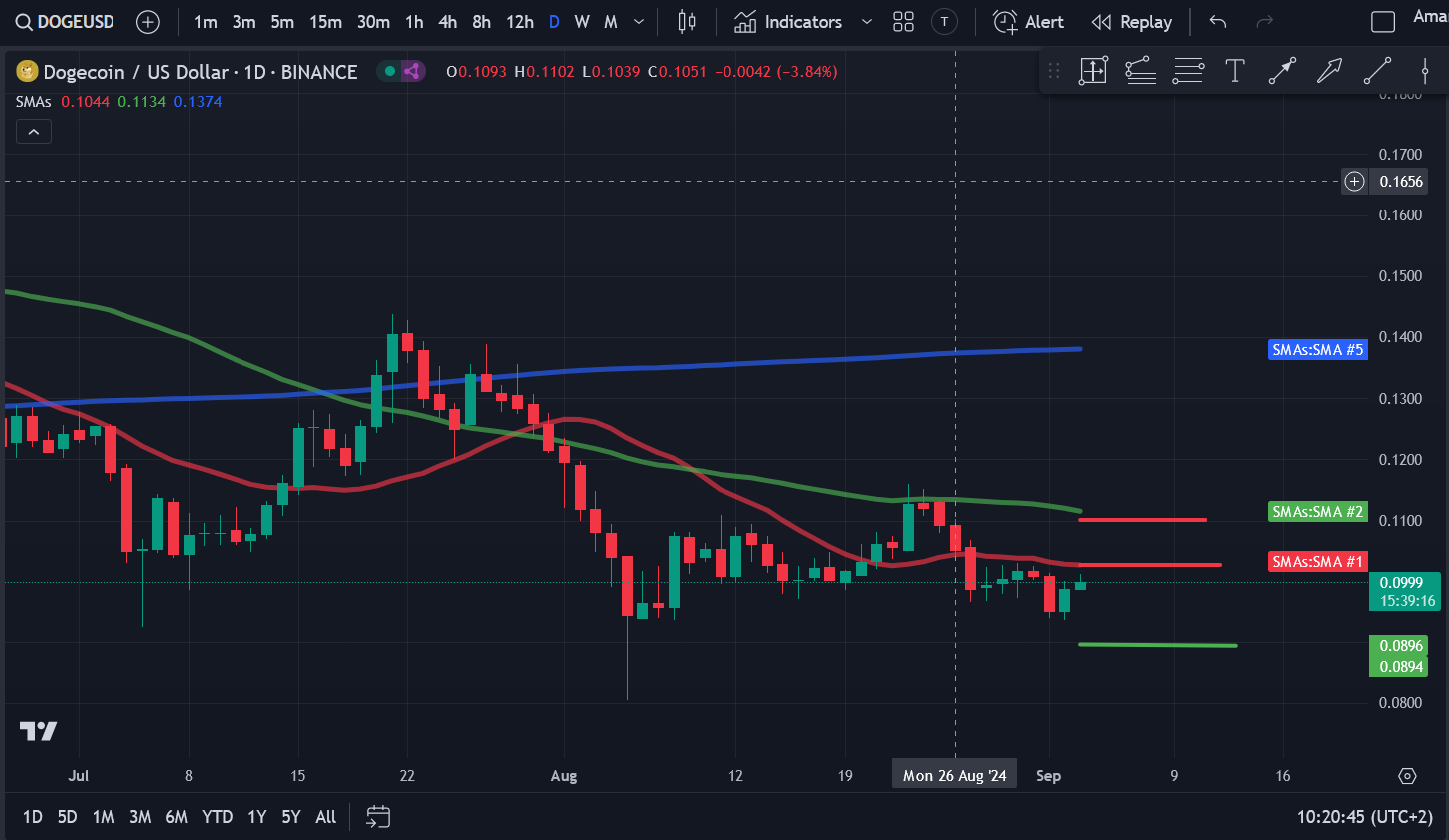Select the YTD date range

pos(218,817)
